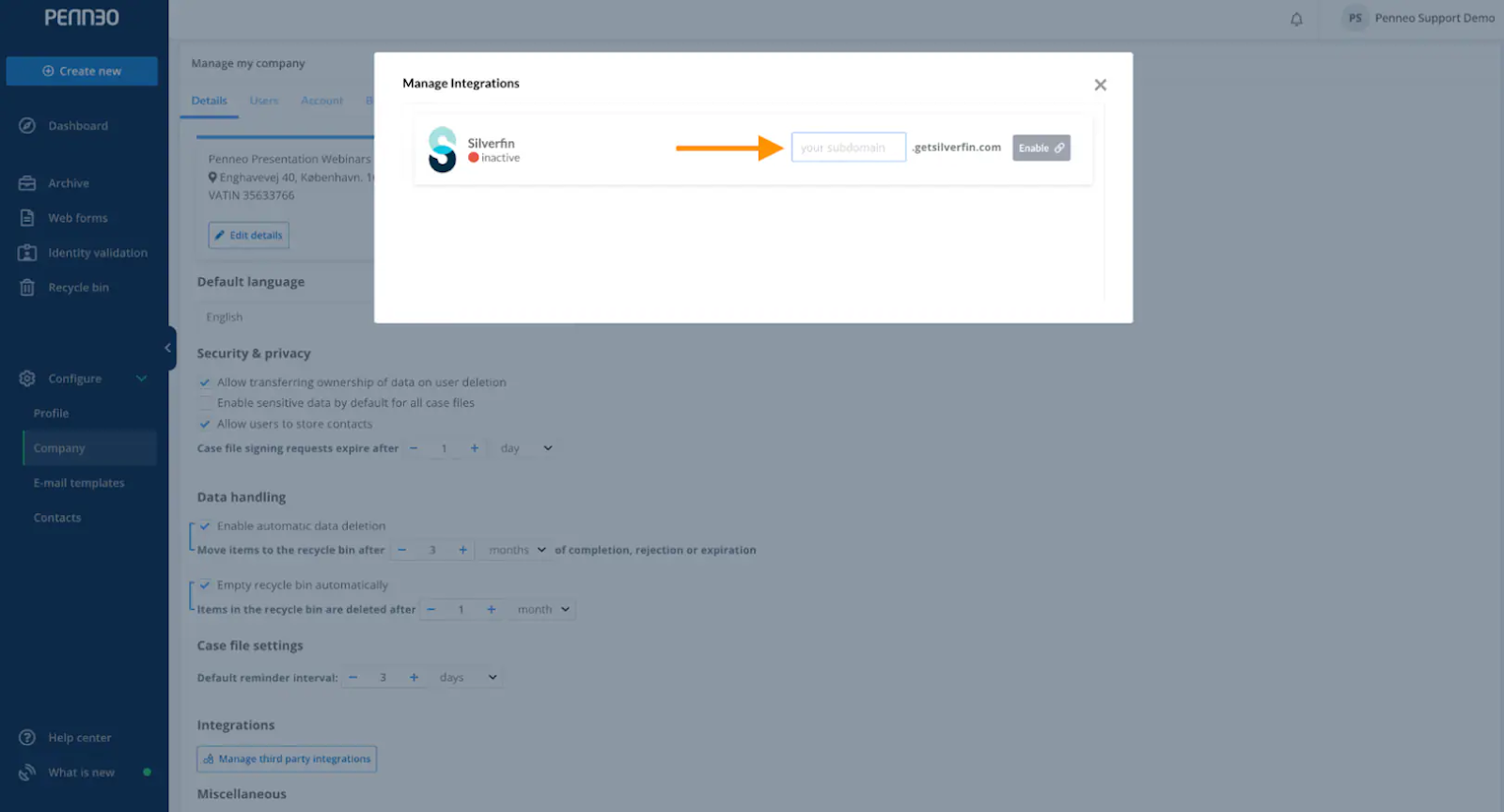Click Manage third party integrations button
The height and width of the screenshot is (812, 1504).
pyautogui.click(x=287, y=759)
